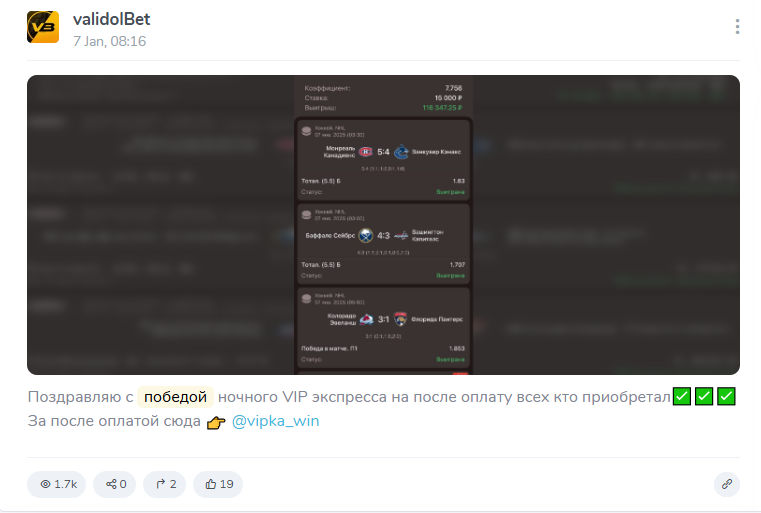Viewport: 761px width, 513px height.
Task: Click the first green checkmark emoji
Action: (x=681, y=396)
